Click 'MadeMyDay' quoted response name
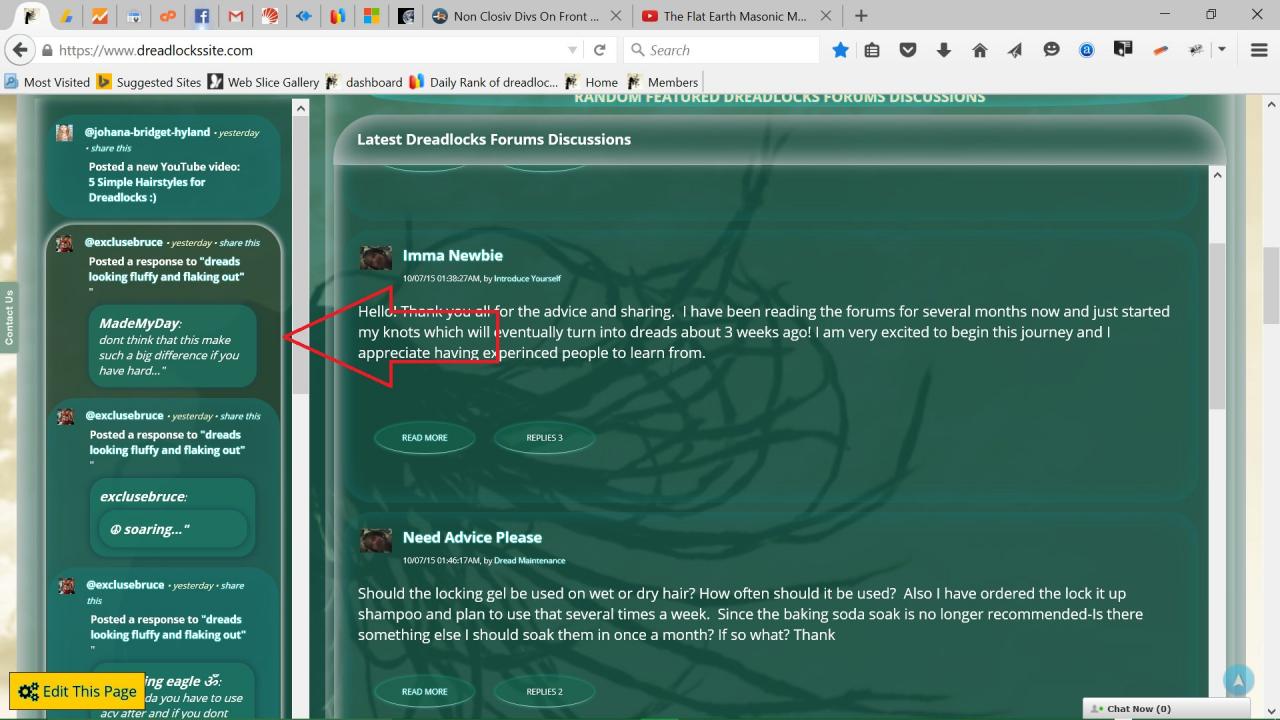The image size is (1280, 720). 139,323
